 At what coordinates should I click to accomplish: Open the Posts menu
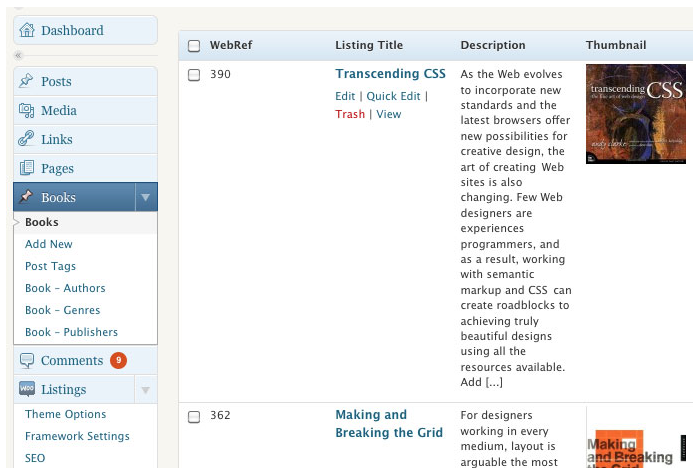(x=85, y=81)
